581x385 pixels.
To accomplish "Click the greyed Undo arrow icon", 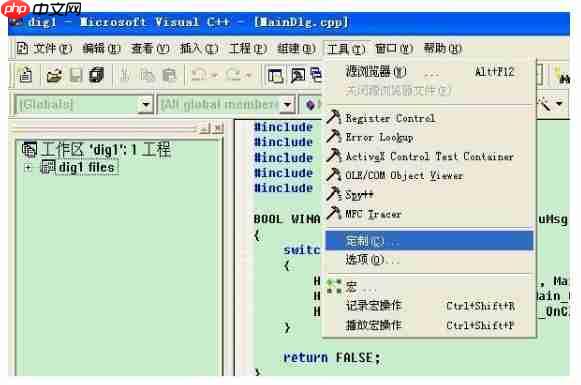I will click(199, 75).
